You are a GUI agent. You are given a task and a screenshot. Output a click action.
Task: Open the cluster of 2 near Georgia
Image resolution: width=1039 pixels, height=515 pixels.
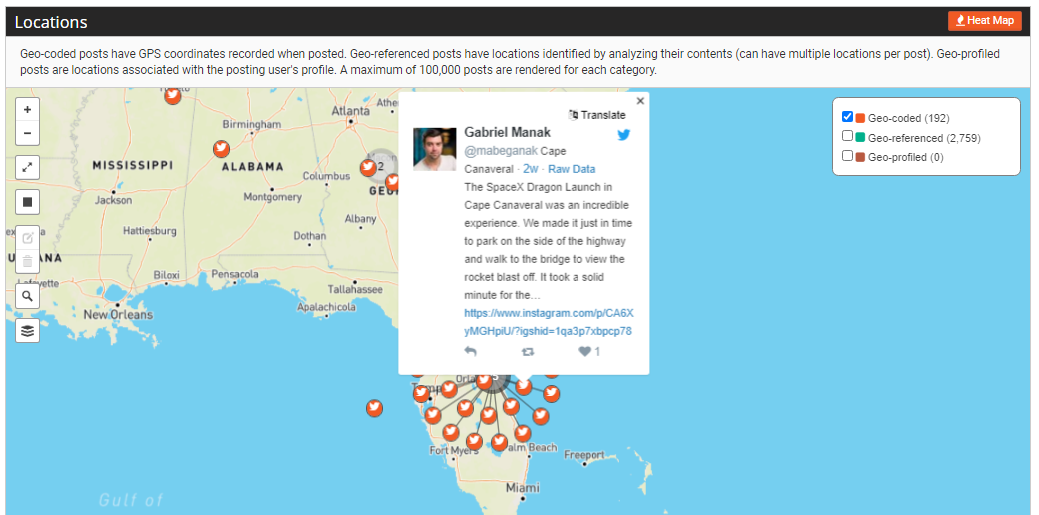pyautogui.click(x=380, y=166)
